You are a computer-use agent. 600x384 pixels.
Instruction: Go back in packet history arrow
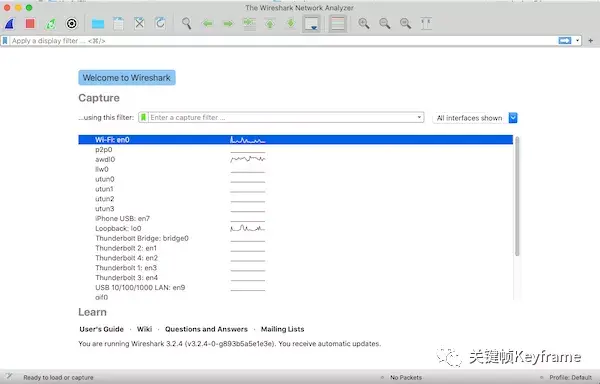click(207, 24)
